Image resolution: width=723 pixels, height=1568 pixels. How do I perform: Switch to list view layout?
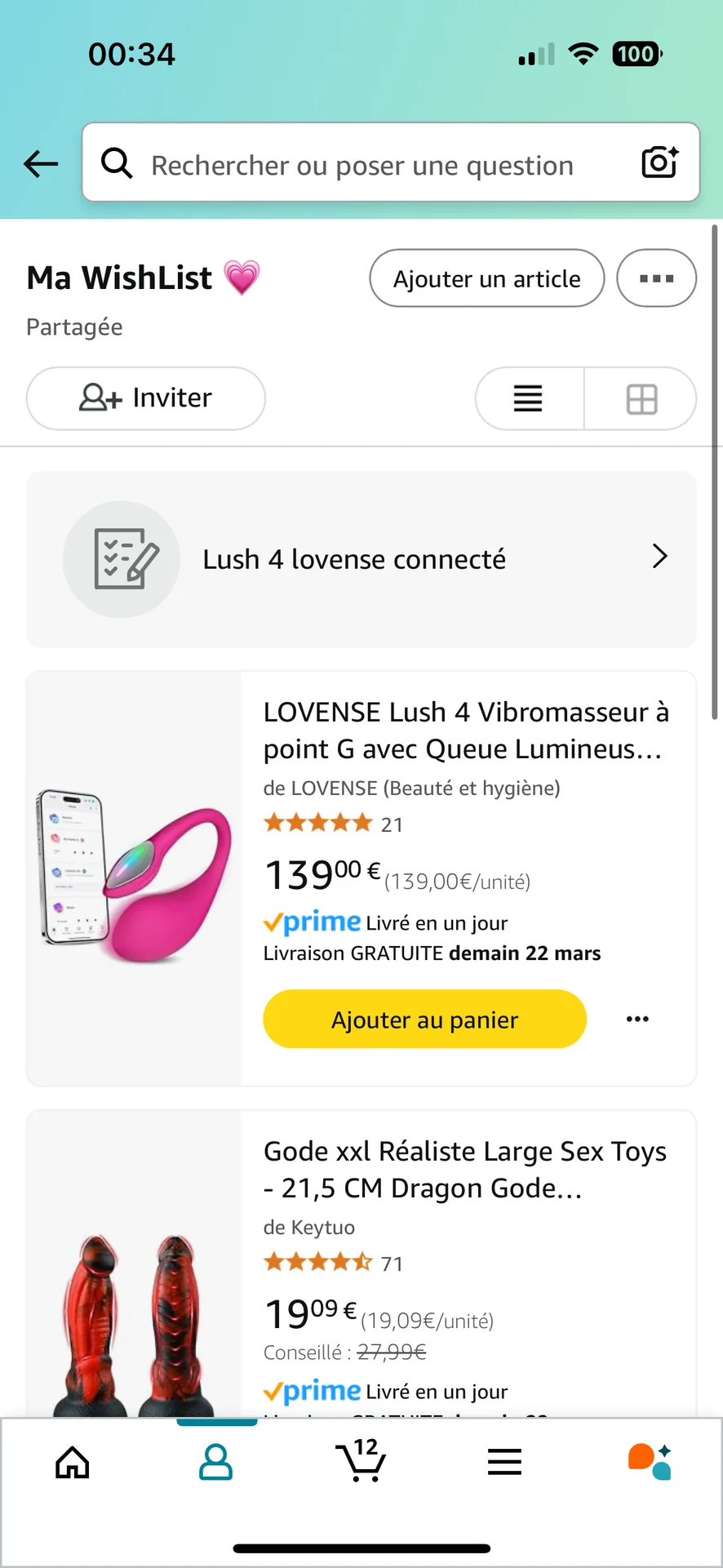click(x=528, y=398)
